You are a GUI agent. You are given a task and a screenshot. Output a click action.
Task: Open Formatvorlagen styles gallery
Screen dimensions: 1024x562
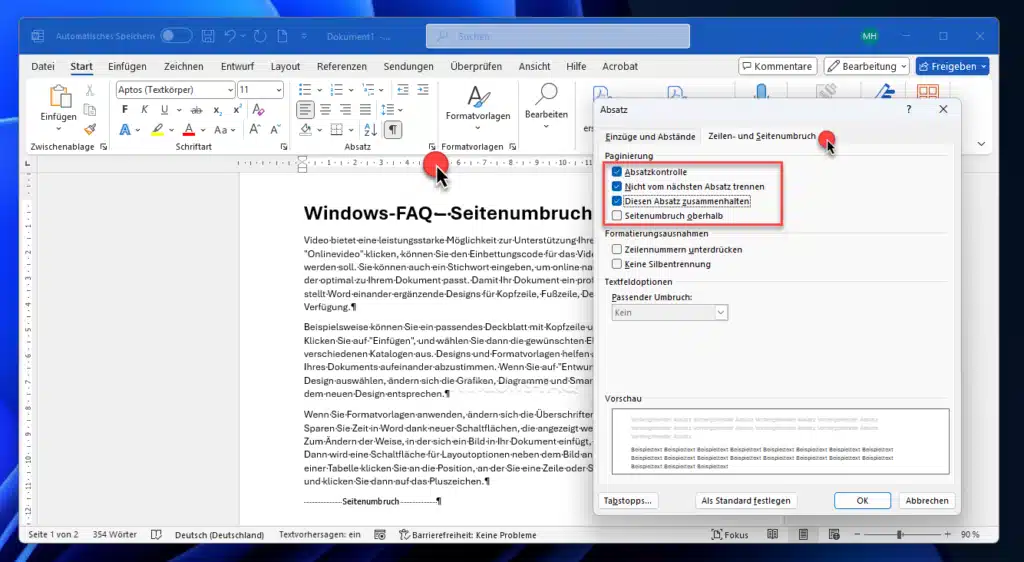pos(478,106)
